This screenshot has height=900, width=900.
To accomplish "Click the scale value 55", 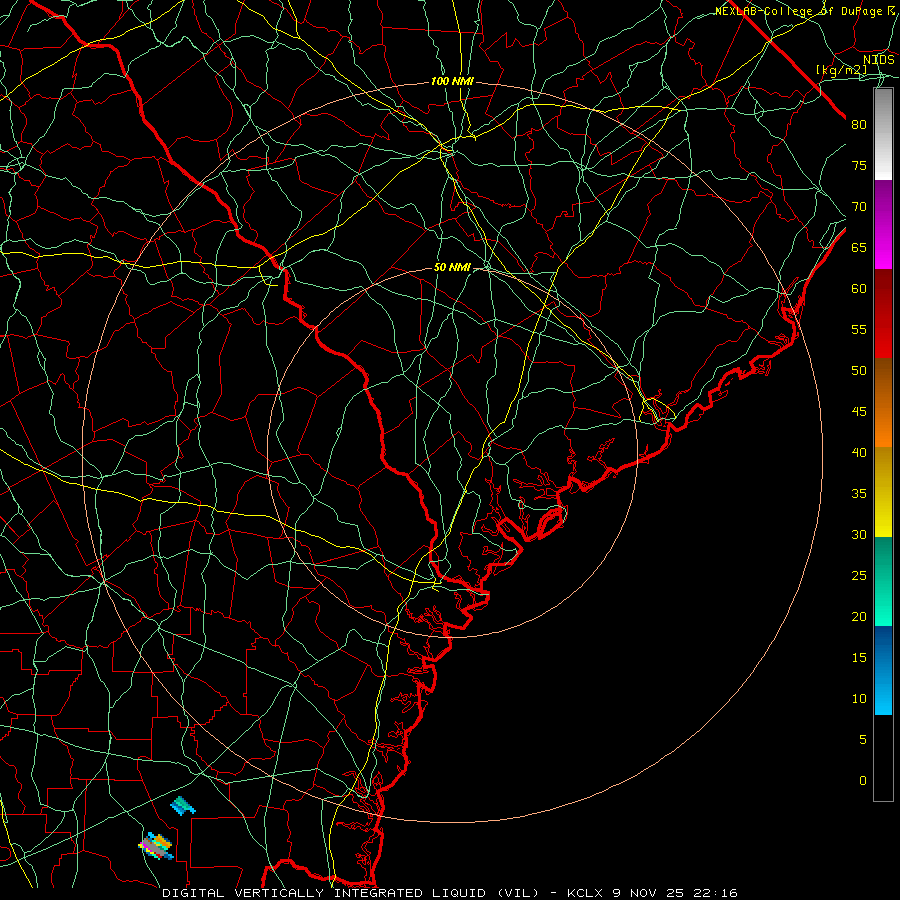I will tap(859, 329).
